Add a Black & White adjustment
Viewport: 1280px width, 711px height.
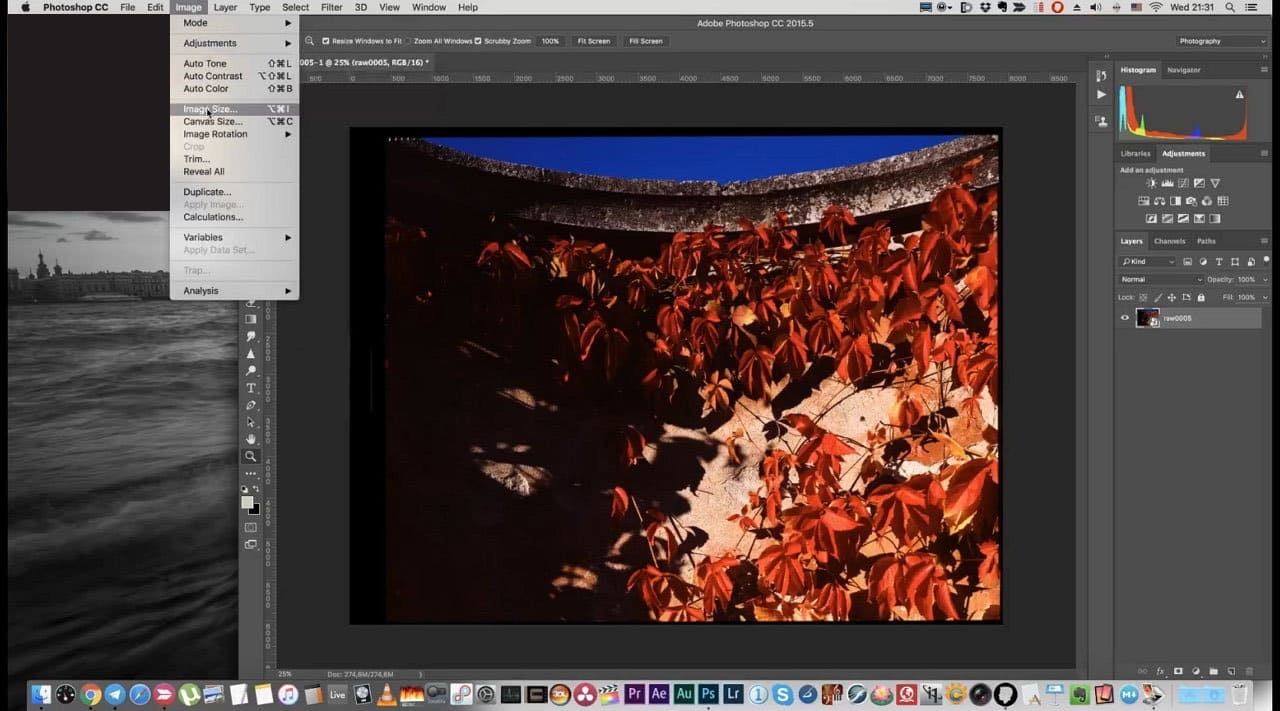(1175, 201)
